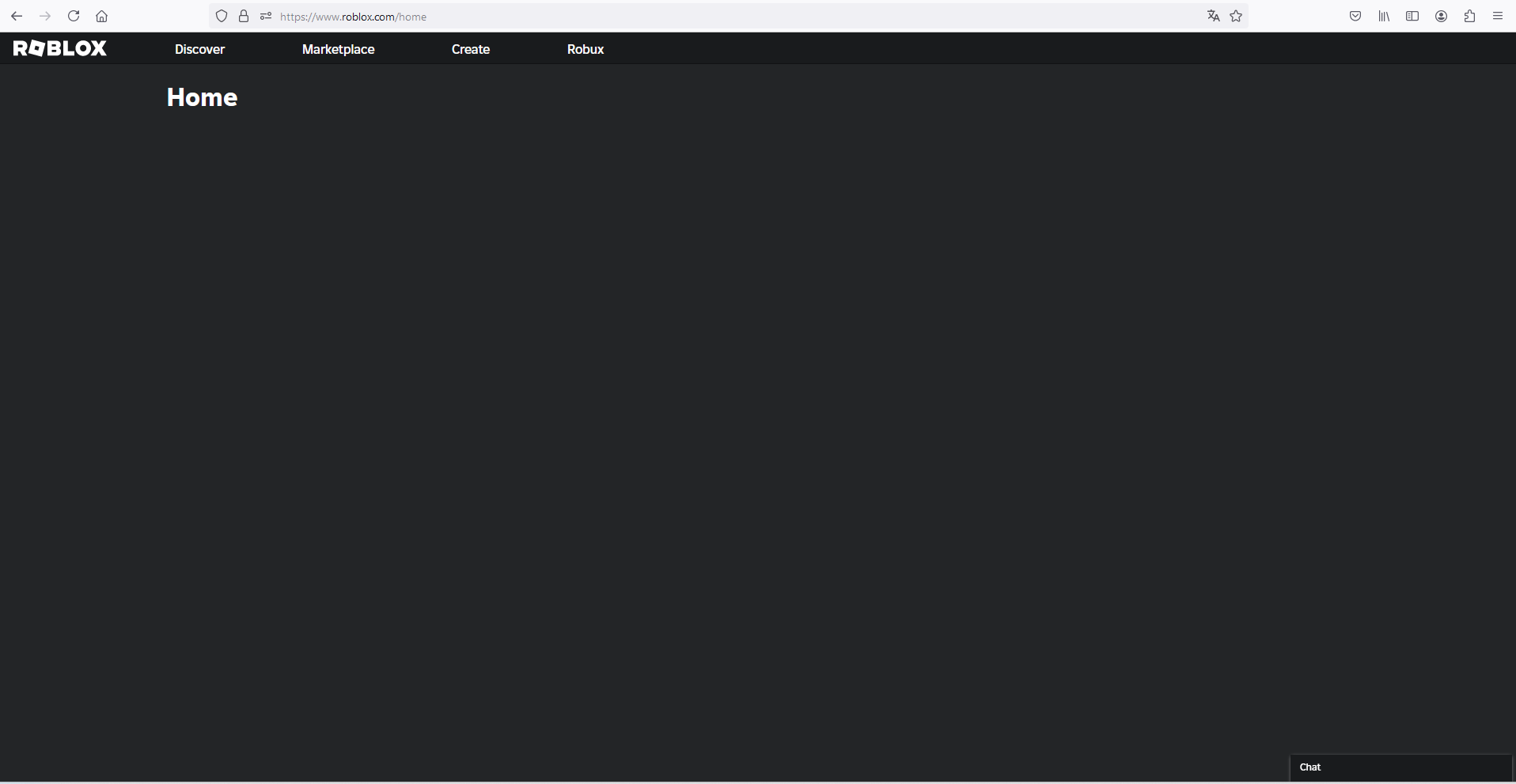Open the Extensions puzzle-piece icon
Viewport: 1516px width, 784px height.
pos(1469,16)
